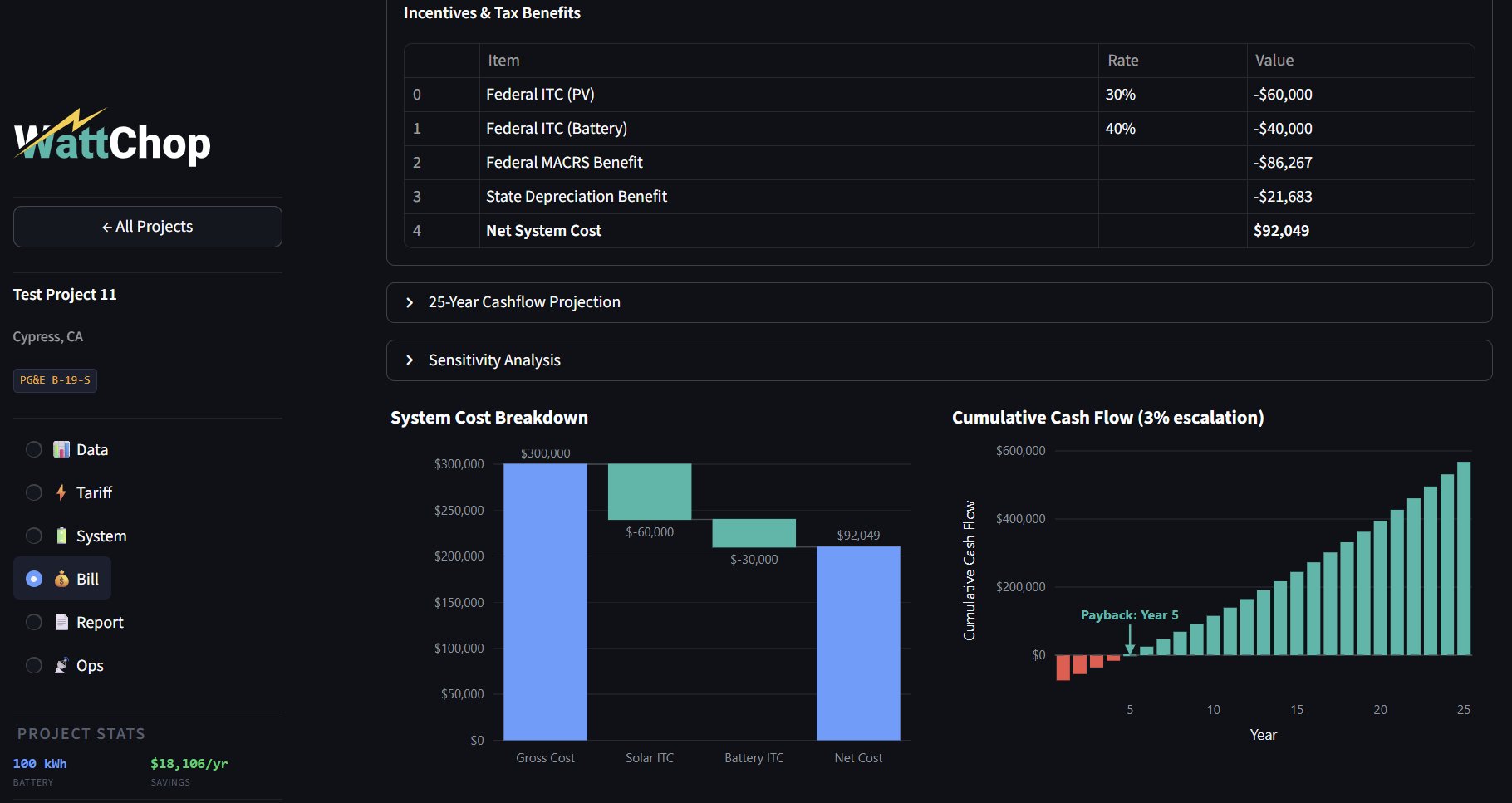Screen dimensions: 1512x803
Task: Select the Data panel icon
Action: point(61,449)
